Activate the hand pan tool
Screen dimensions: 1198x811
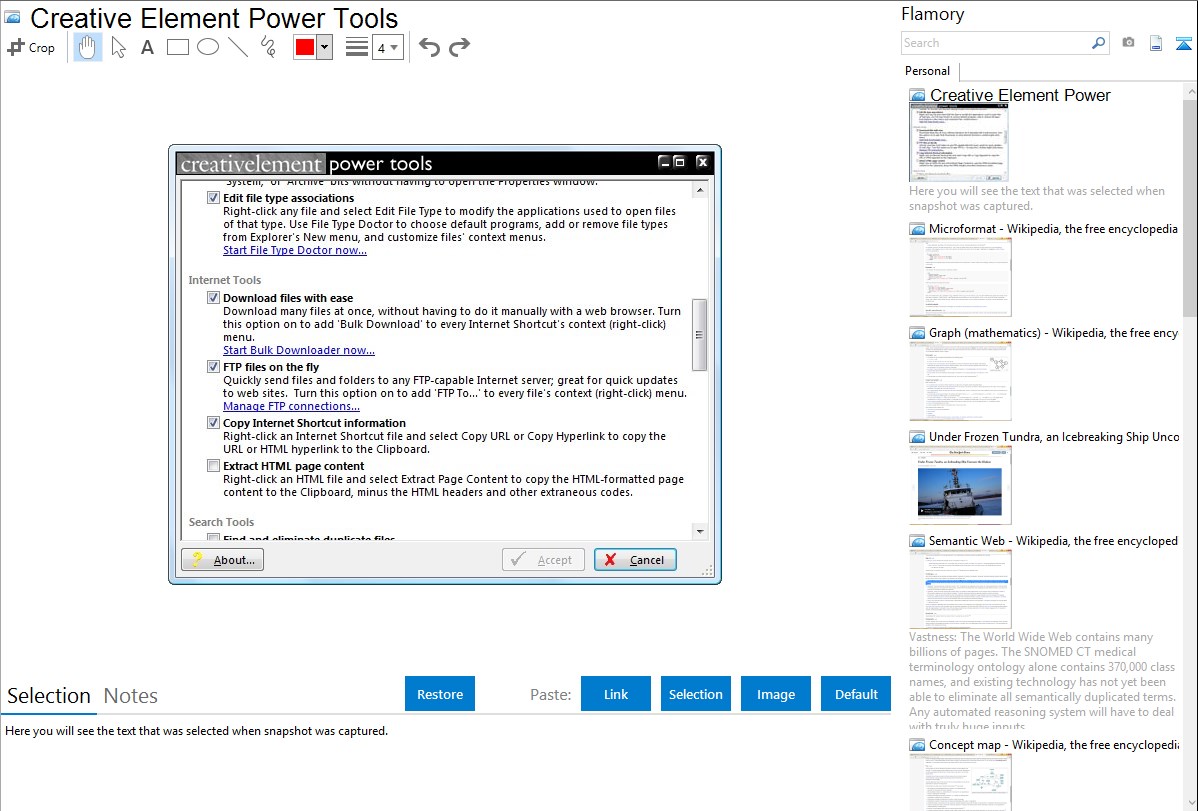point(88,47)
